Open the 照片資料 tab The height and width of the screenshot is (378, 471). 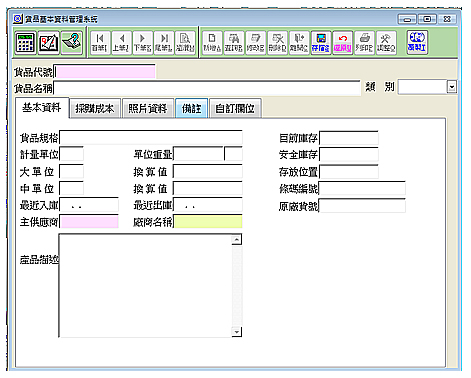148,108
